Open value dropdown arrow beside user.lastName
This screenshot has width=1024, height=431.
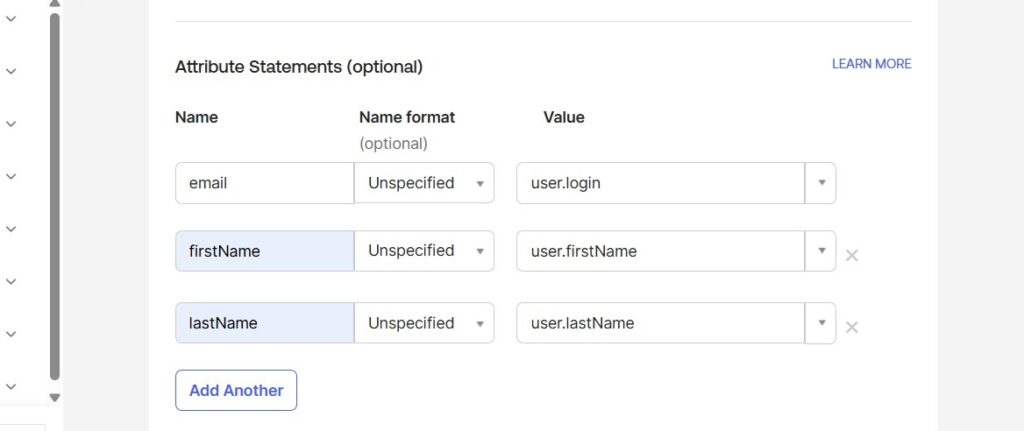(821, 323)
